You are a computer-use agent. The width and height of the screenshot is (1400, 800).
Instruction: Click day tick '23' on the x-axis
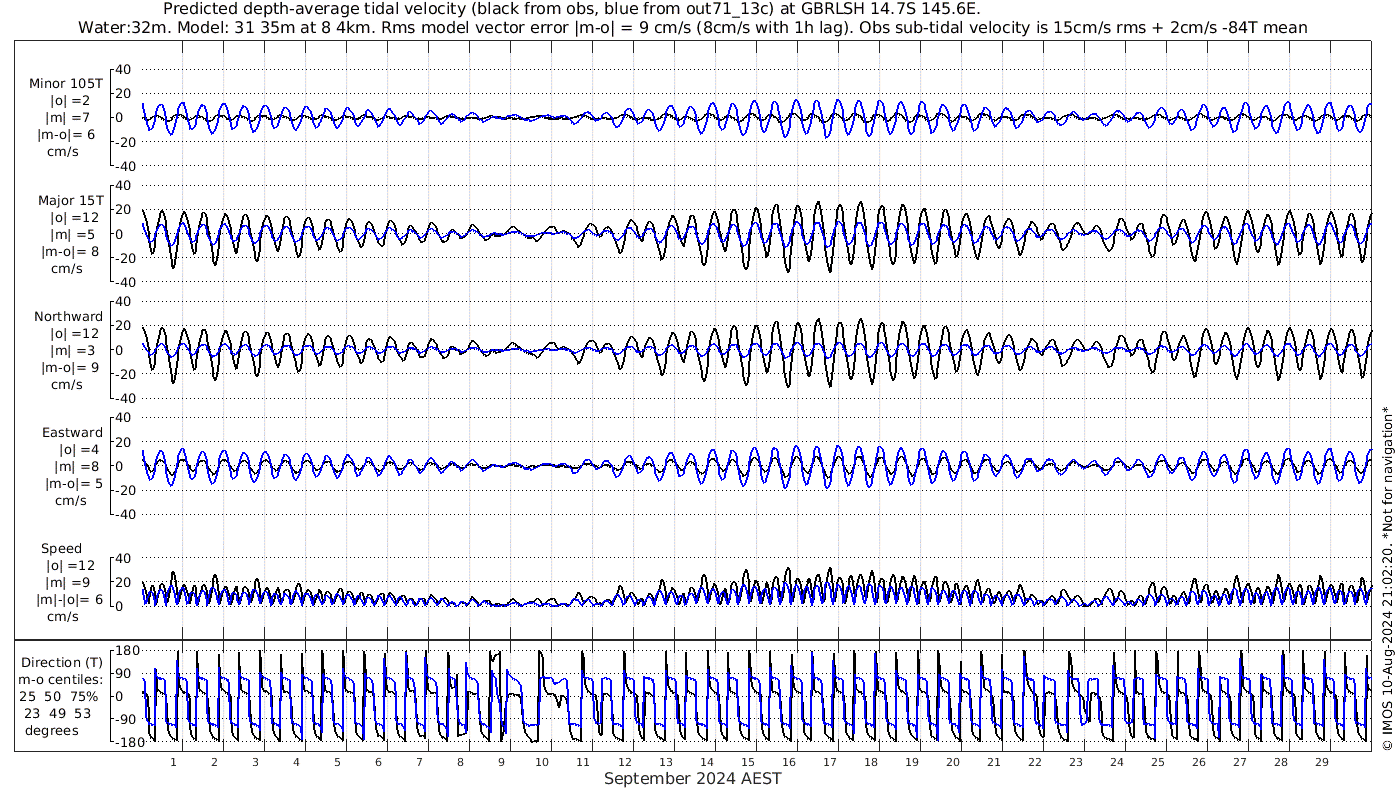click(1075, 762)
